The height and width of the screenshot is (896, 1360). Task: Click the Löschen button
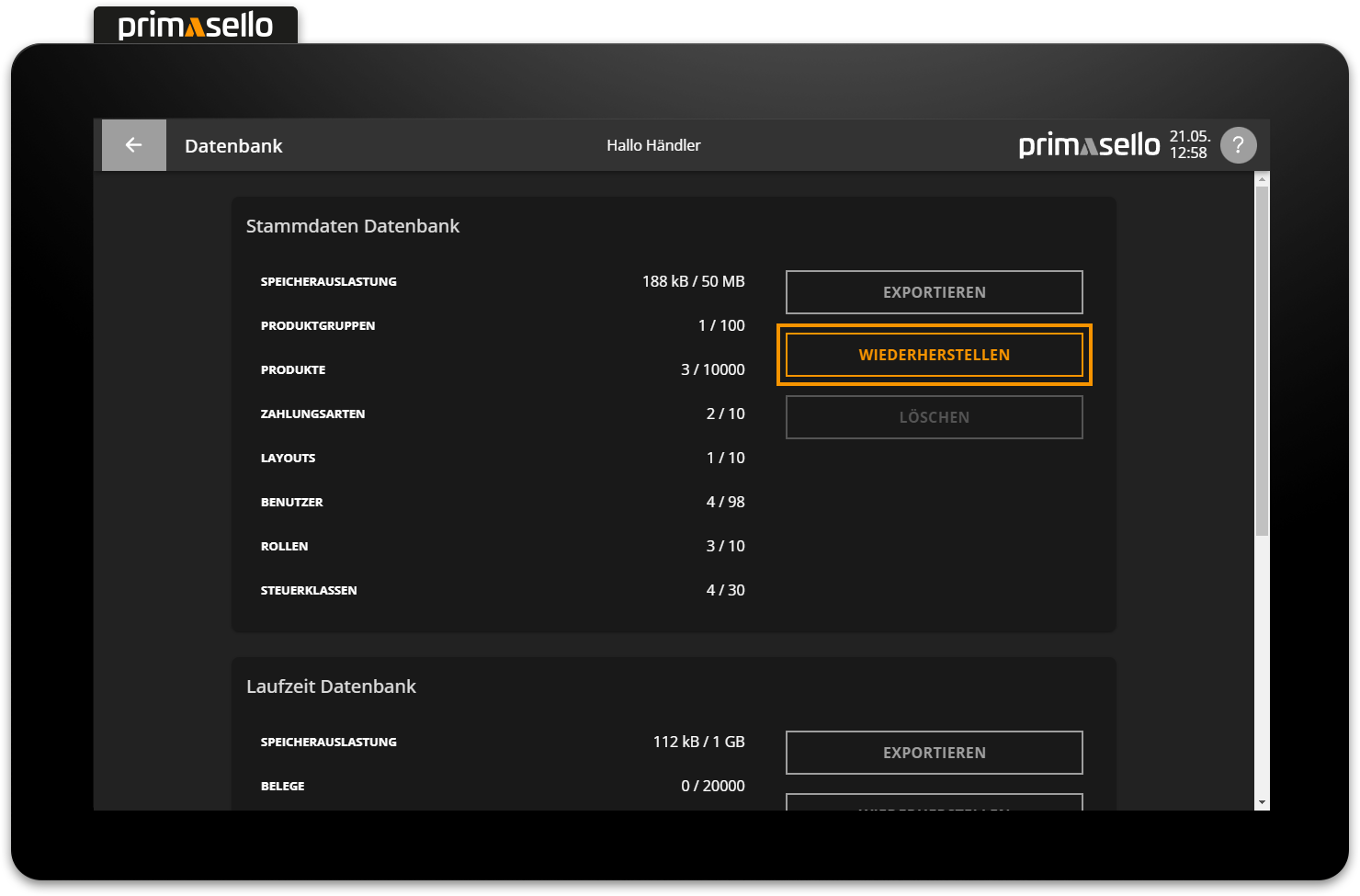(x=934, y=417)
